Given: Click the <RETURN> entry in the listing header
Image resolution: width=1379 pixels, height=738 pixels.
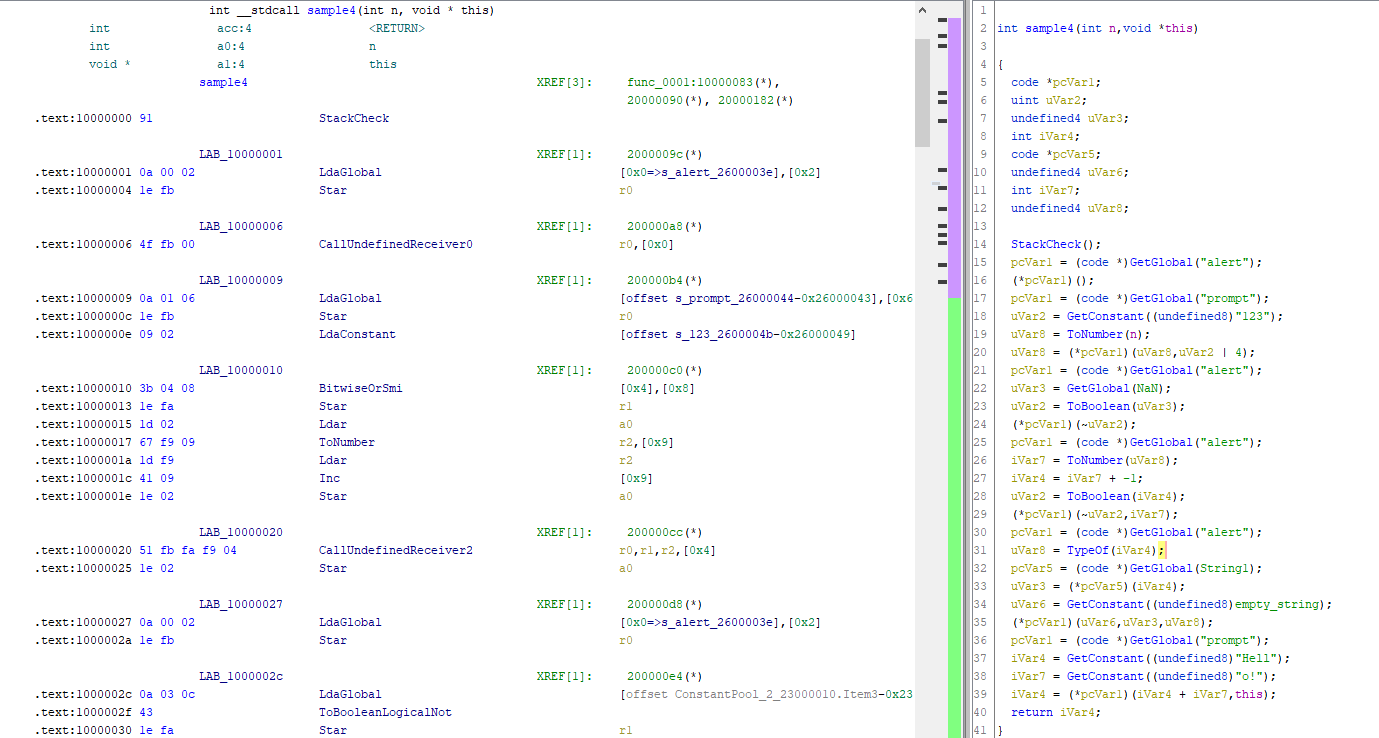Looking at the screenshot, I should click(397, 28).
